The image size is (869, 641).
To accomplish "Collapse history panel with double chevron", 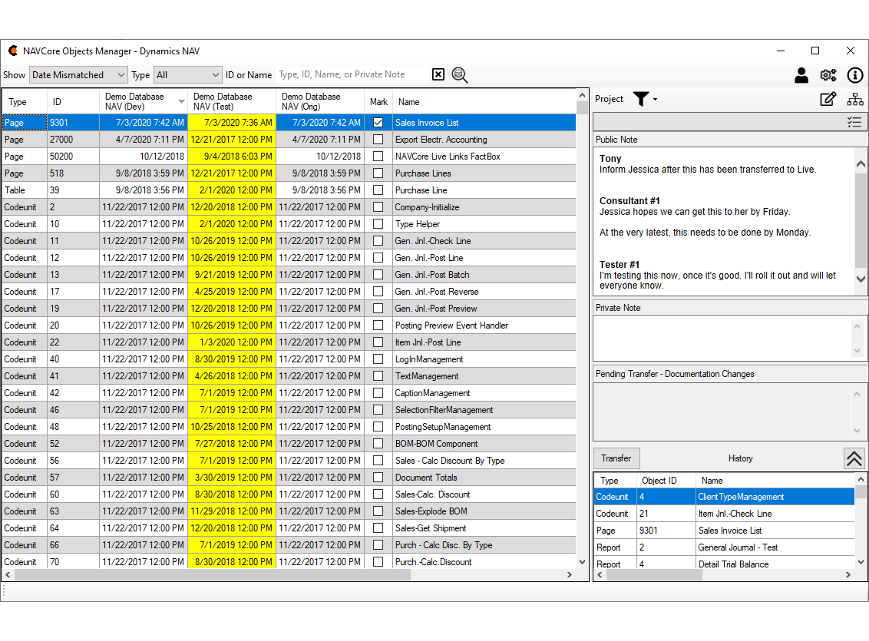I will [x=853, y=458].
